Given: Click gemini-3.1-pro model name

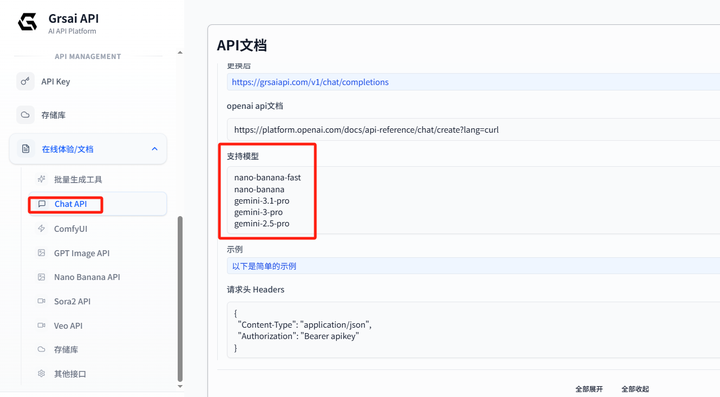Looking at the screenshot, I should [x=262, y=201].
